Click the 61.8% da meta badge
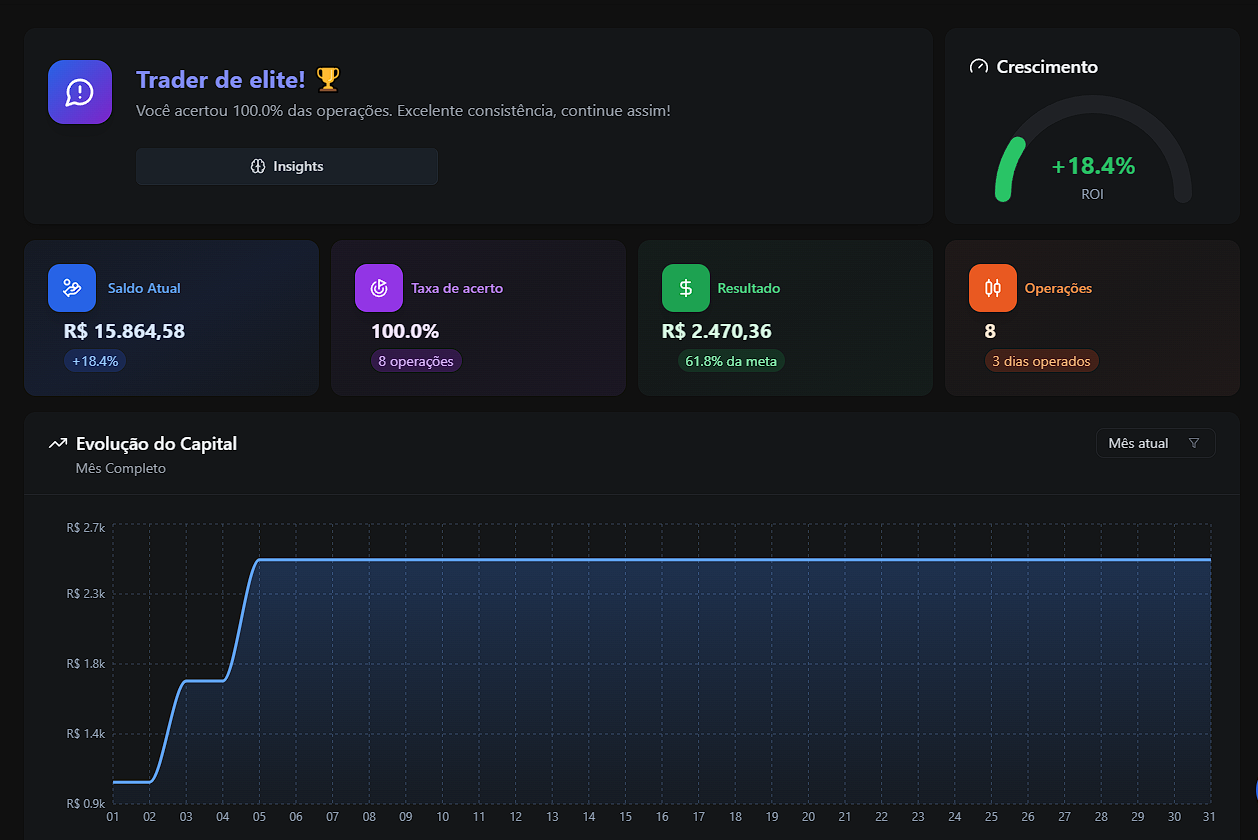The image size is (1258, 840). (x=731, y=361)
